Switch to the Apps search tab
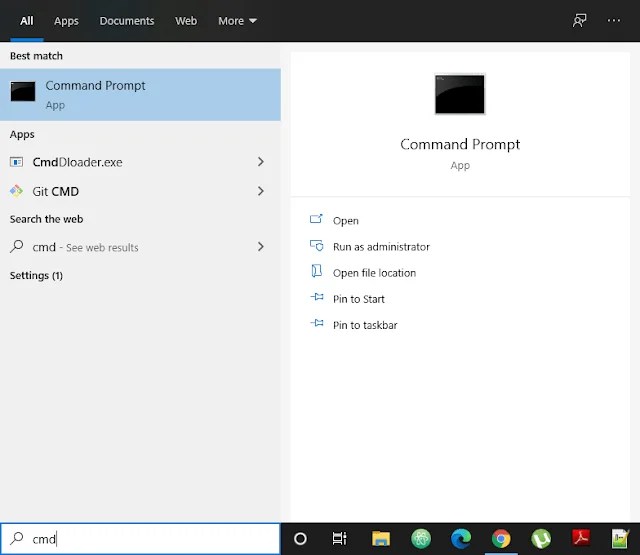Viewport: 640px width, 555px height. pyautogui.click(x=66, y=21)
